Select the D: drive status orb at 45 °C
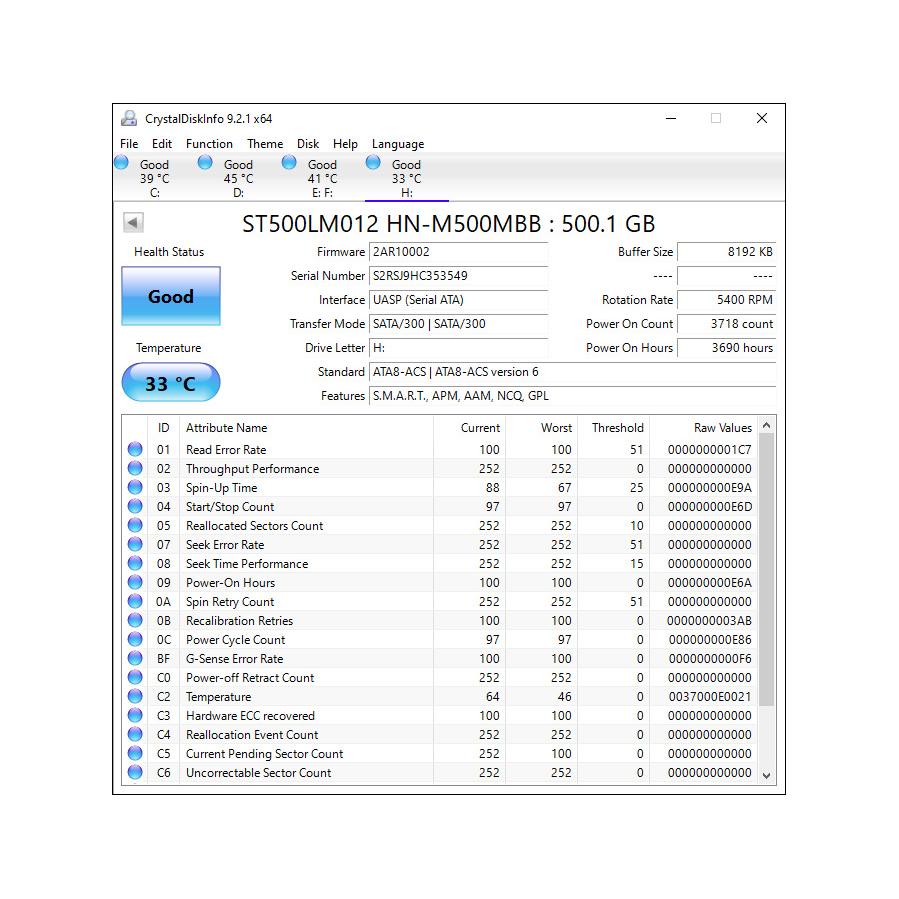The height and width of the screenshot is (899, 899). coord(205,163)
